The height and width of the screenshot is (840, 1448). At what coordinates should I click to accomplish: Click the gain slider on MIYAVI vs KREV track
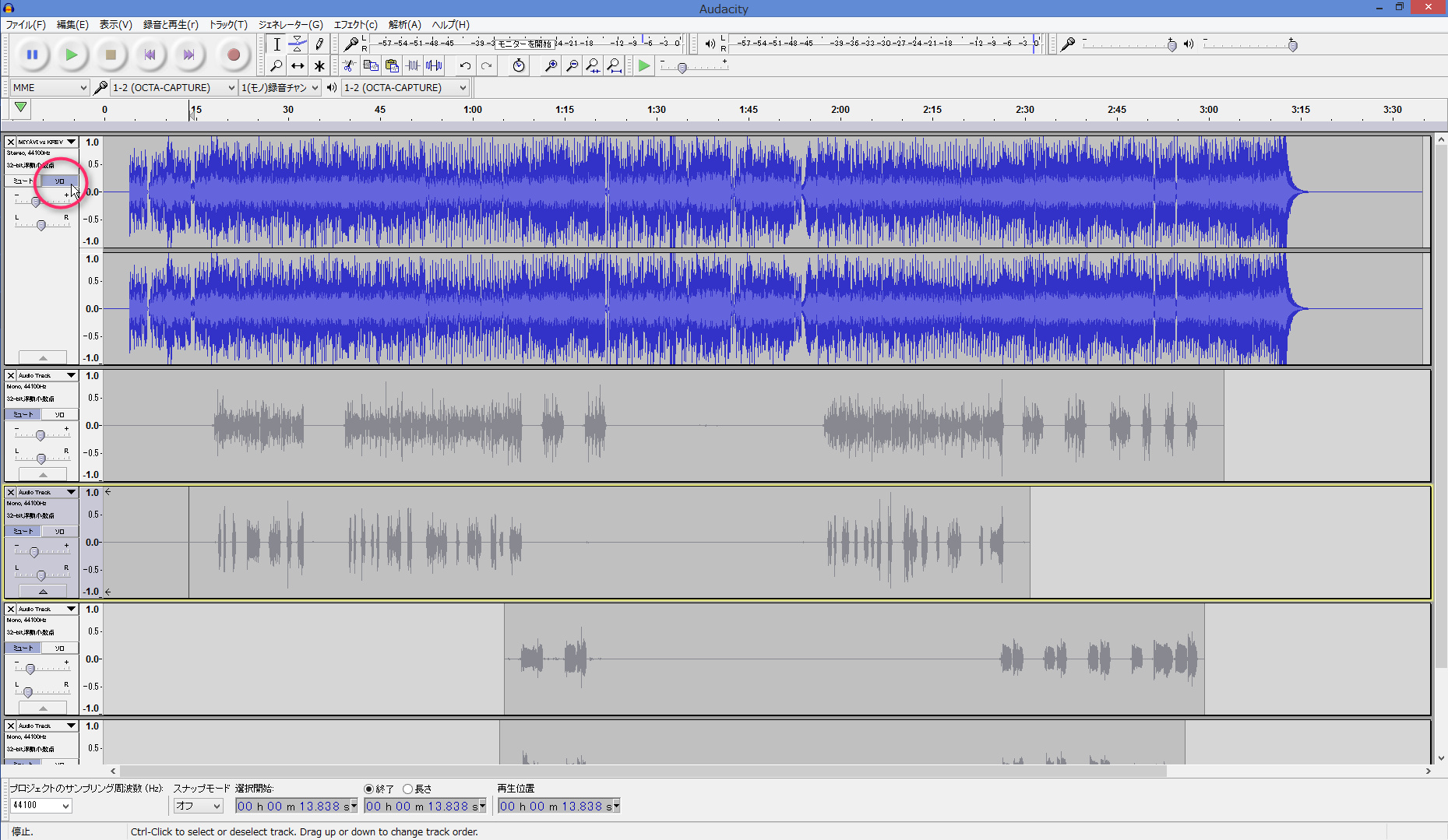[x=41, y=202]
